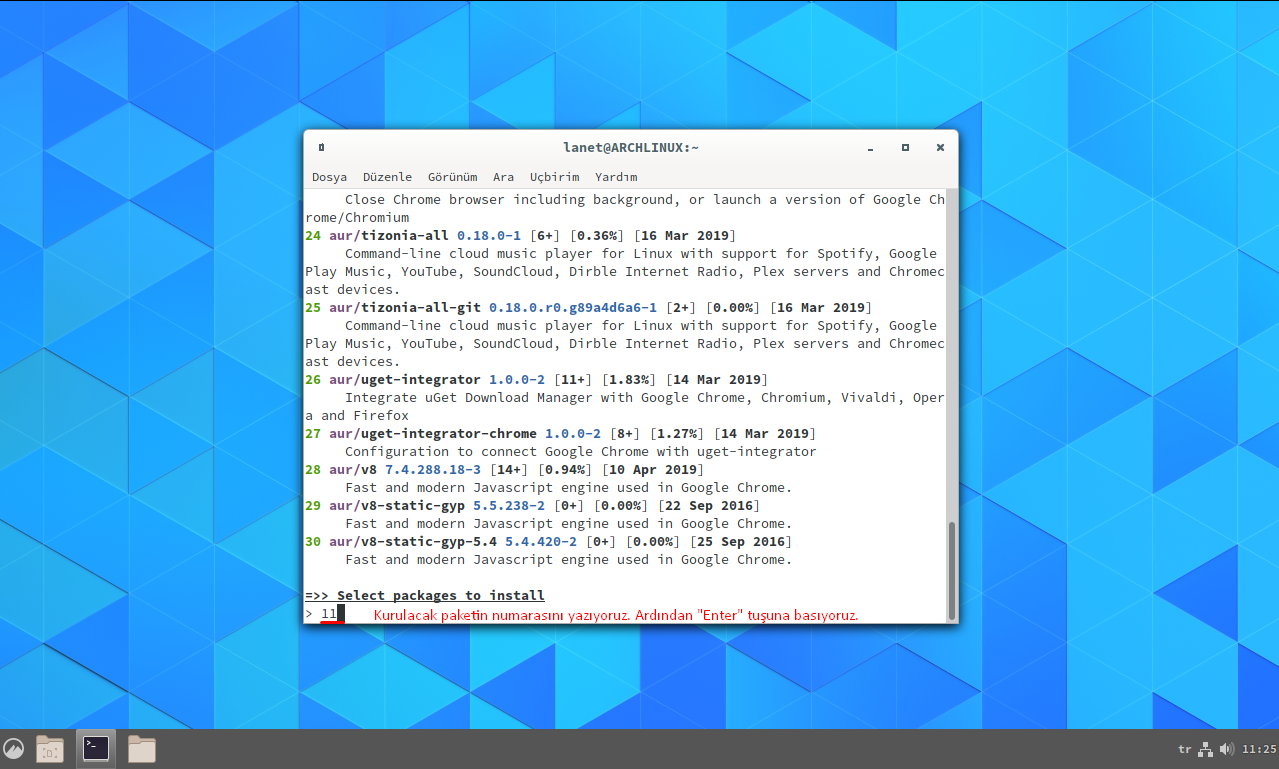
Task: Click the badged folder icon in the taskbar
Action: 49,748
